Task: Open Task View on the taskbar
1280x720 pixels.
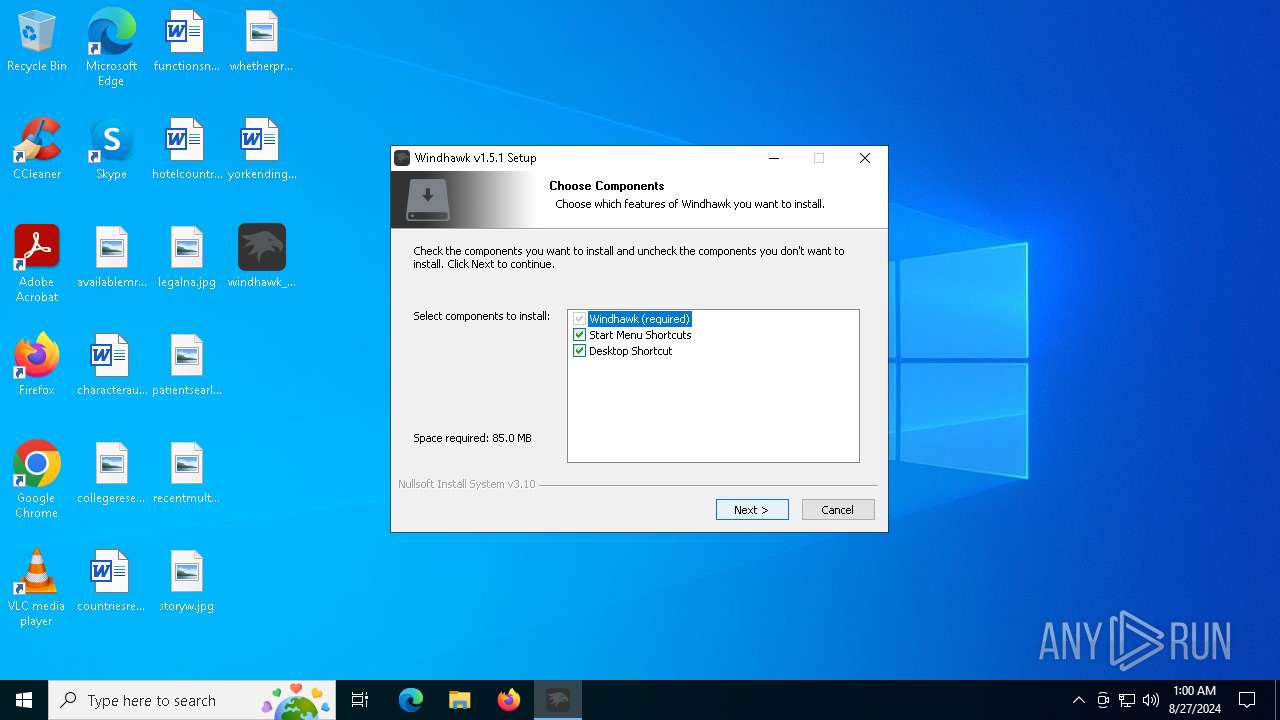Action: coord(360,700)
